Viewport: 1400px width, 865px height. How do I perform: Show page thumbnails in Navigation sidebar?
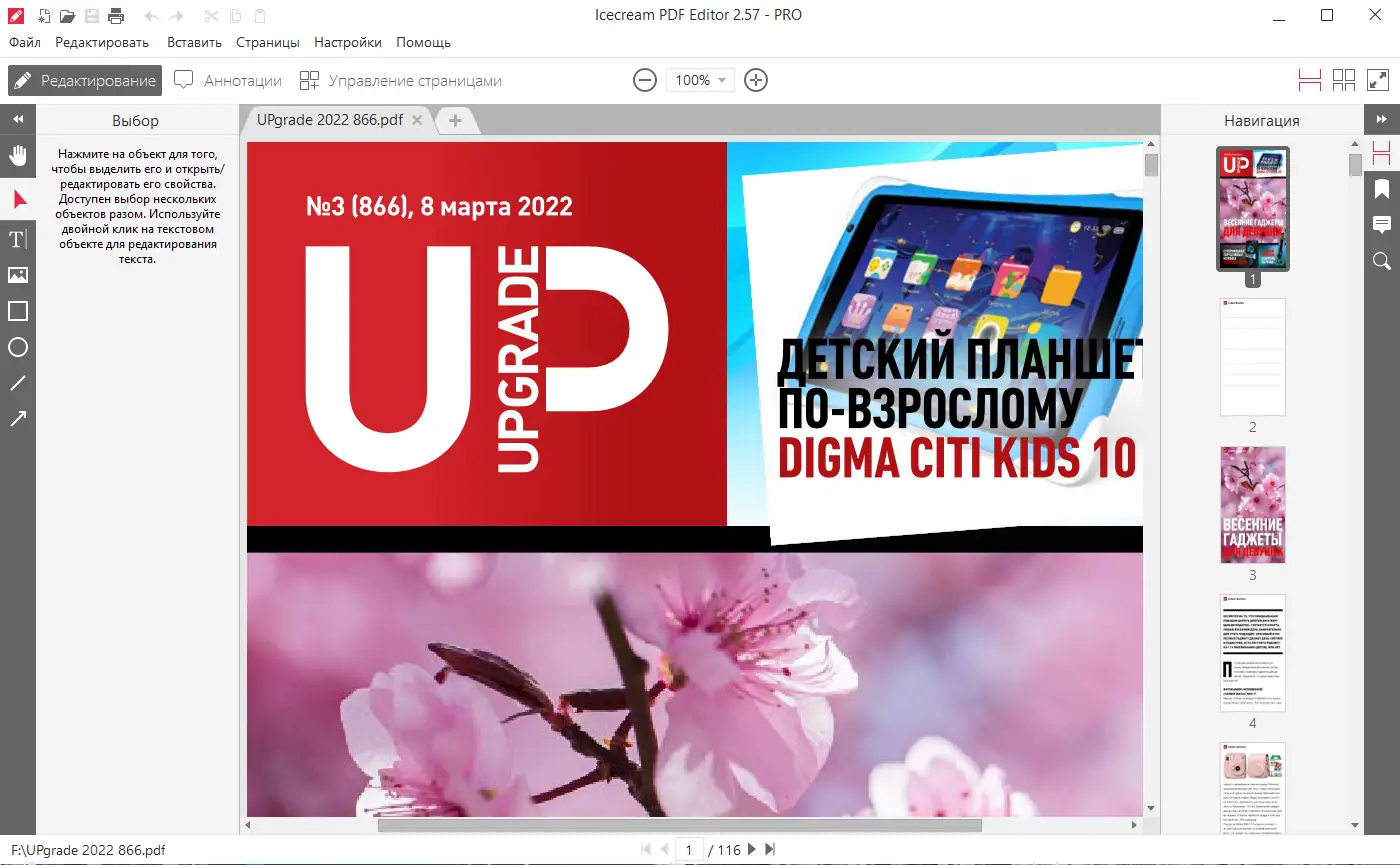click(1382, 153)
